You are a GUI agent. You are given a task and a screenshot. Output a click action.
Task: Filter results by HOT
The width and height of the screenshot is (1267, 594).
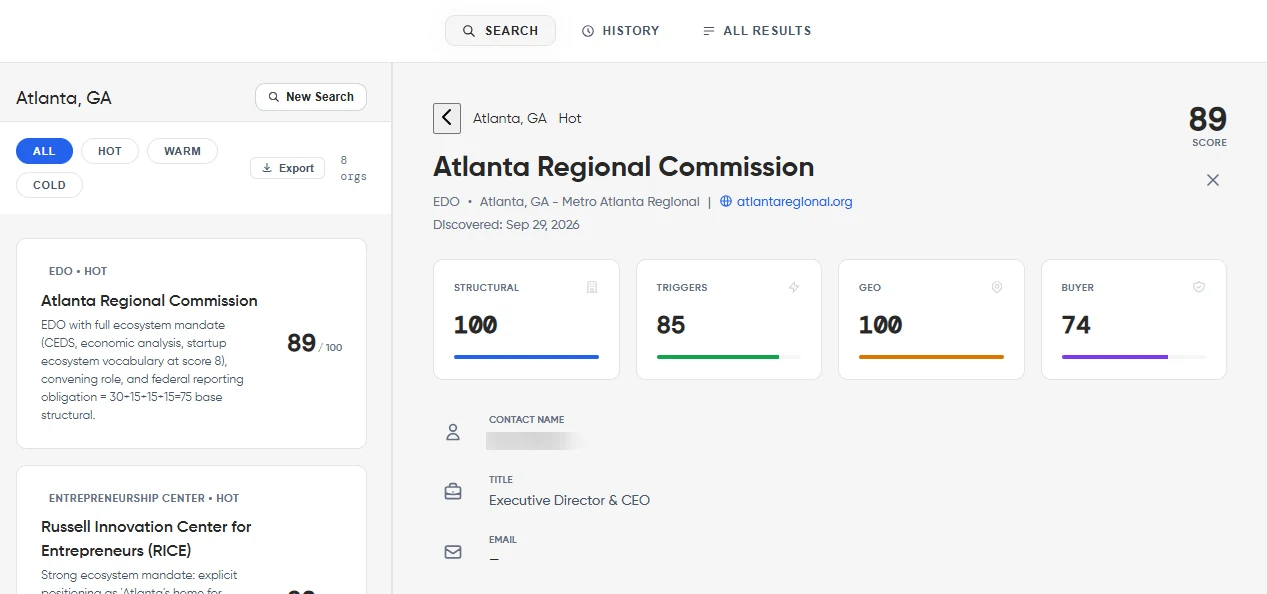pos(110,151)
